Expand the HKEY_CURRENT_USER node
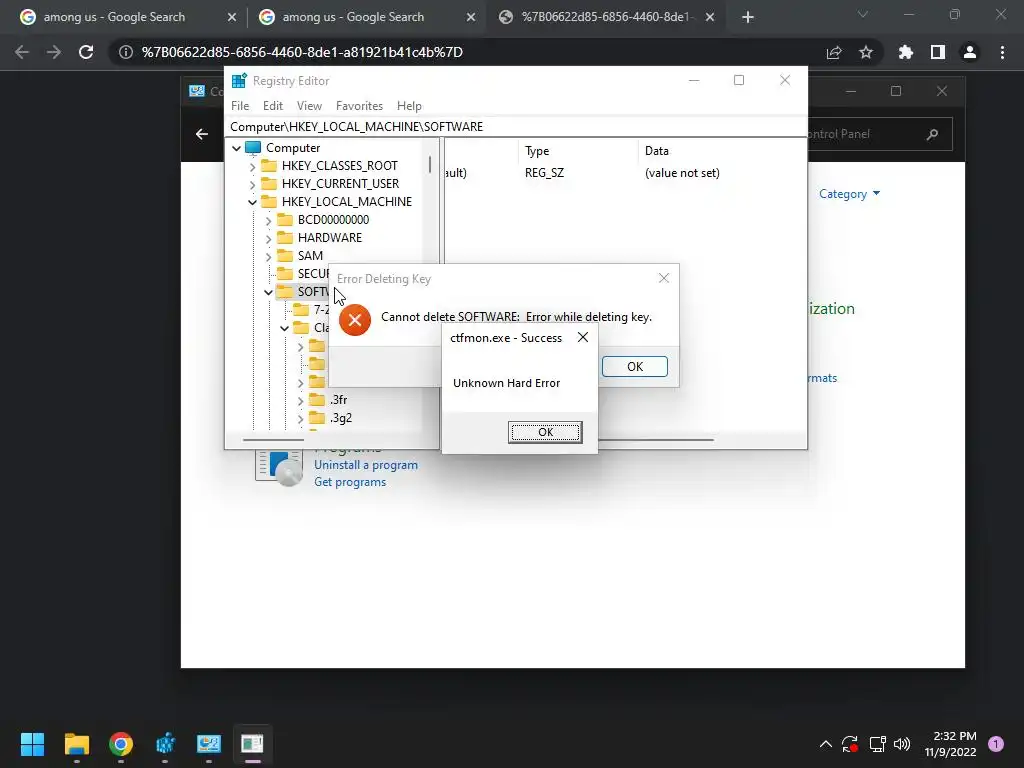Screen dimensions: 1024x768 click(x=252, y=185)
